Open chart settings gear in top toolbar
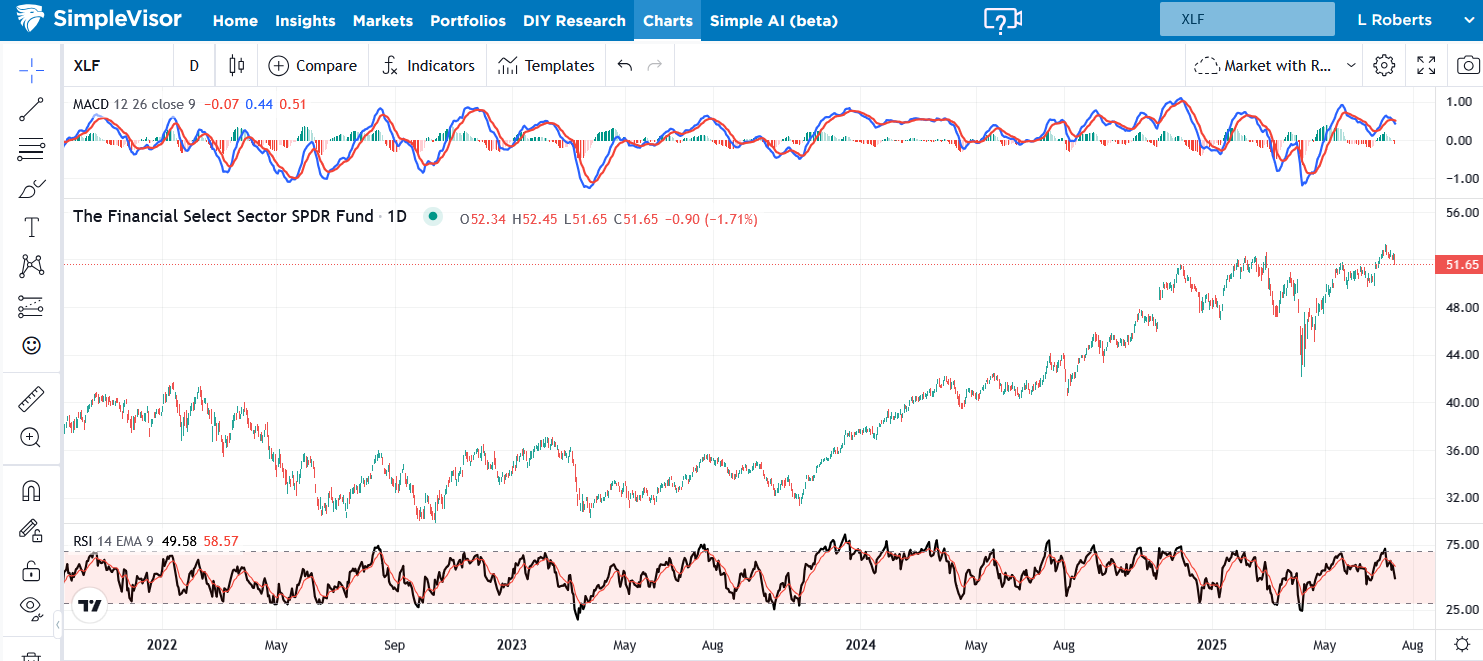The image size is (1483, 661). (1384, 66)
